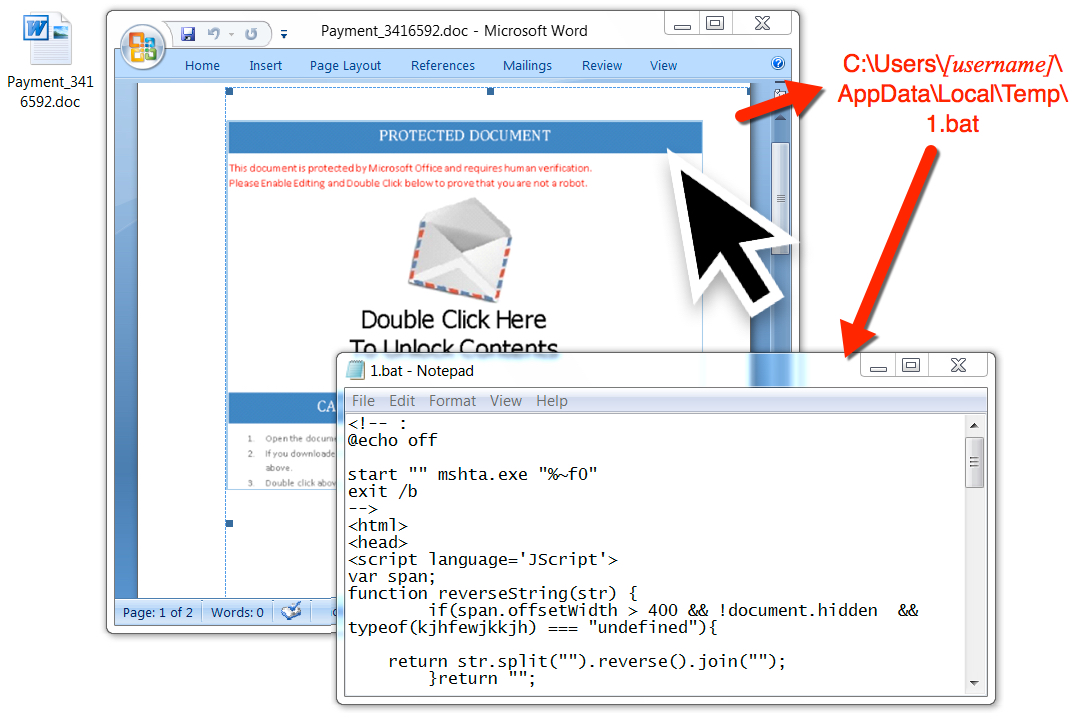Image resolution: width=1085 pixels, height=719 pixels.
Task: Click the Redo icon in Word's toolbar
Action: coord(250,33)
